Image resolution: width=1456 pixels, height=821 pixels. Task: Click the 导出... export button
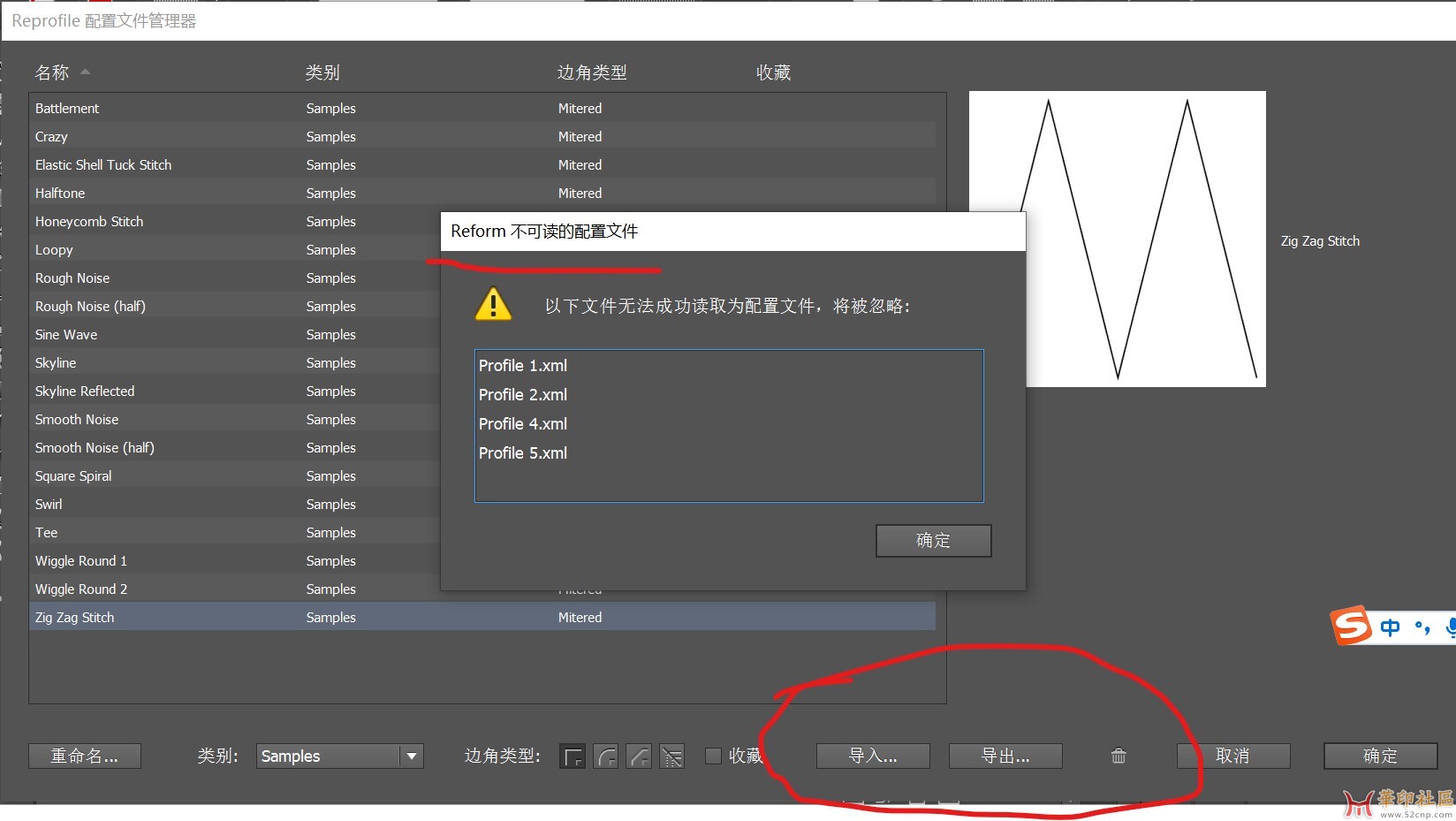tap(1005, 756)
